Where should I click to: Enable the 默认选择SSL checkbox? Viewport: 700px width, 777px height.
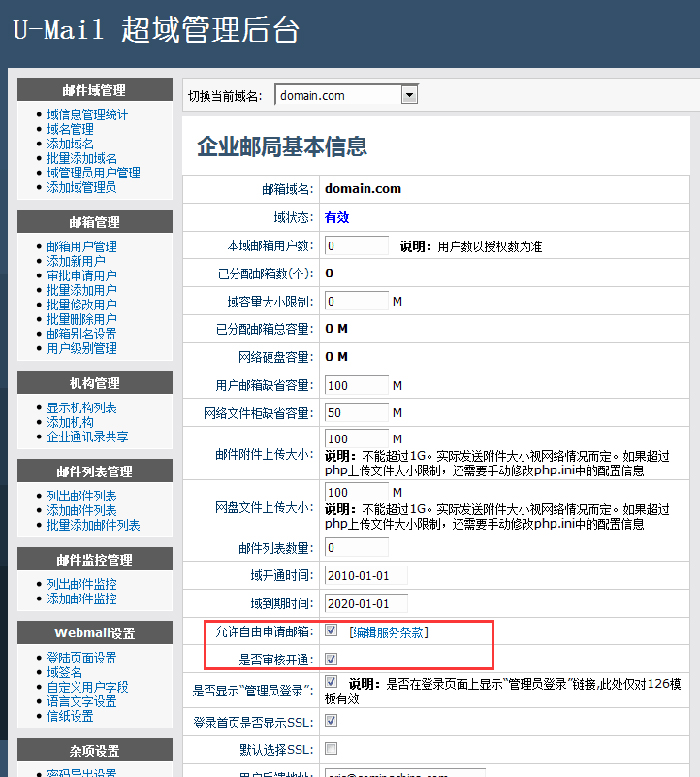click(331, 748)
